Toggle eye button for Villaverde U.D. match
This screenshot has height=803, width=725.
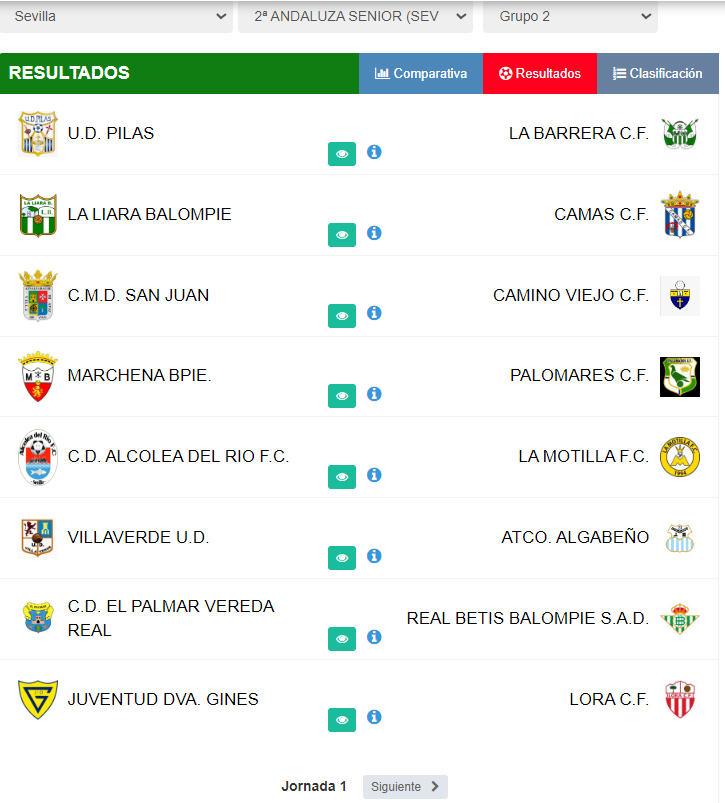coord(342,558)
